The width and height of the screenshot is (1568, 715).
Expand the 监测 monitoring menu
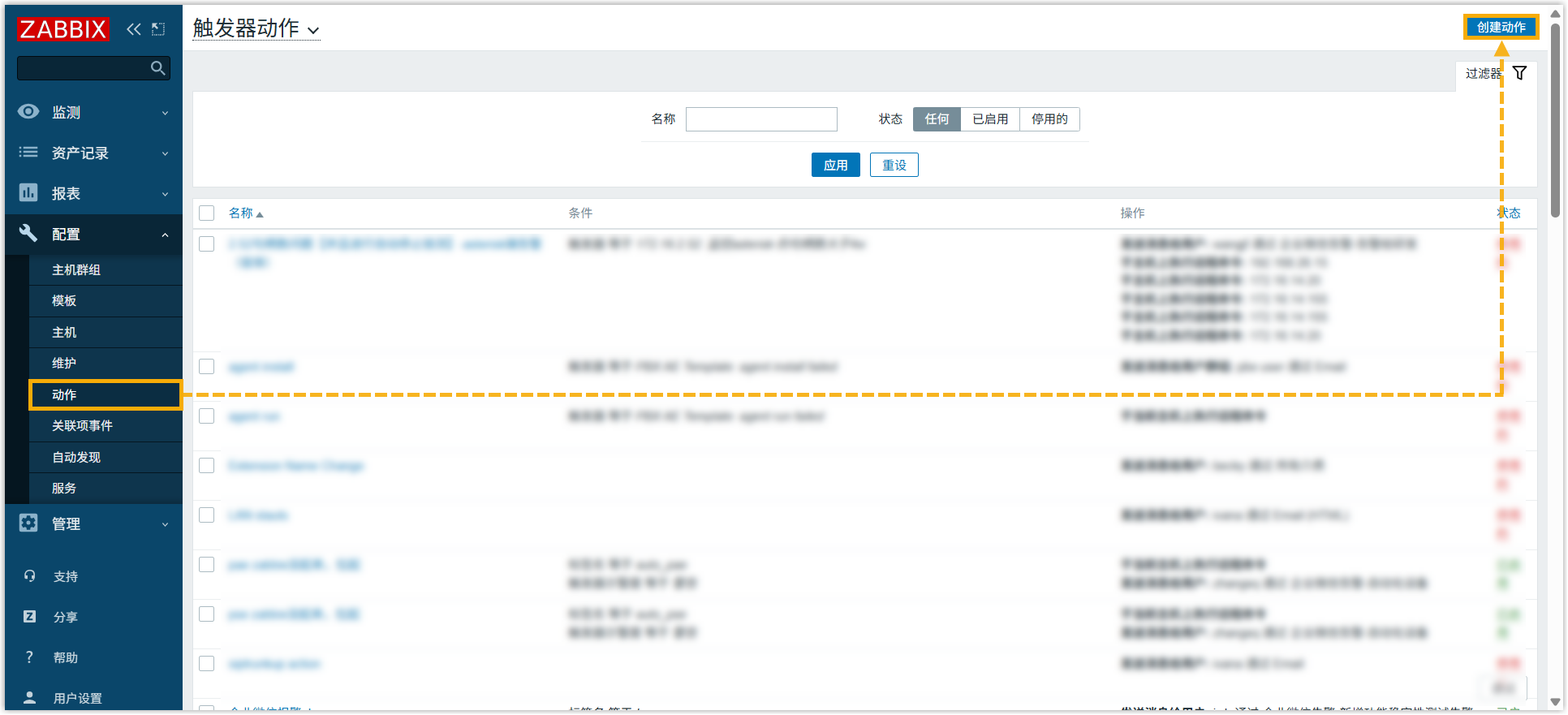pyautogui.click(x=93, y=113)
